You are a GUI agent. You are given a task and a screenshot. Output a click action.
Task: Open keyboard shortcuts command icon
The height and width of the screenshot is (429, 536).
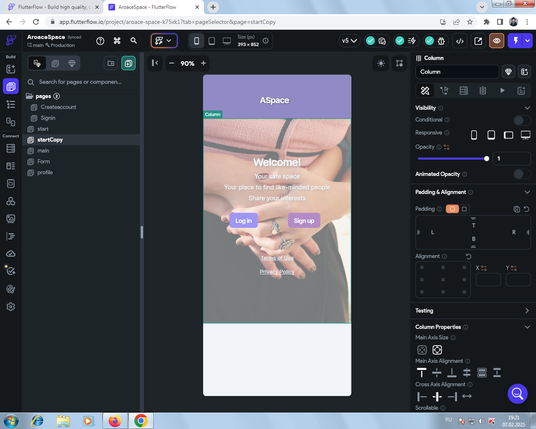[117, 41]
